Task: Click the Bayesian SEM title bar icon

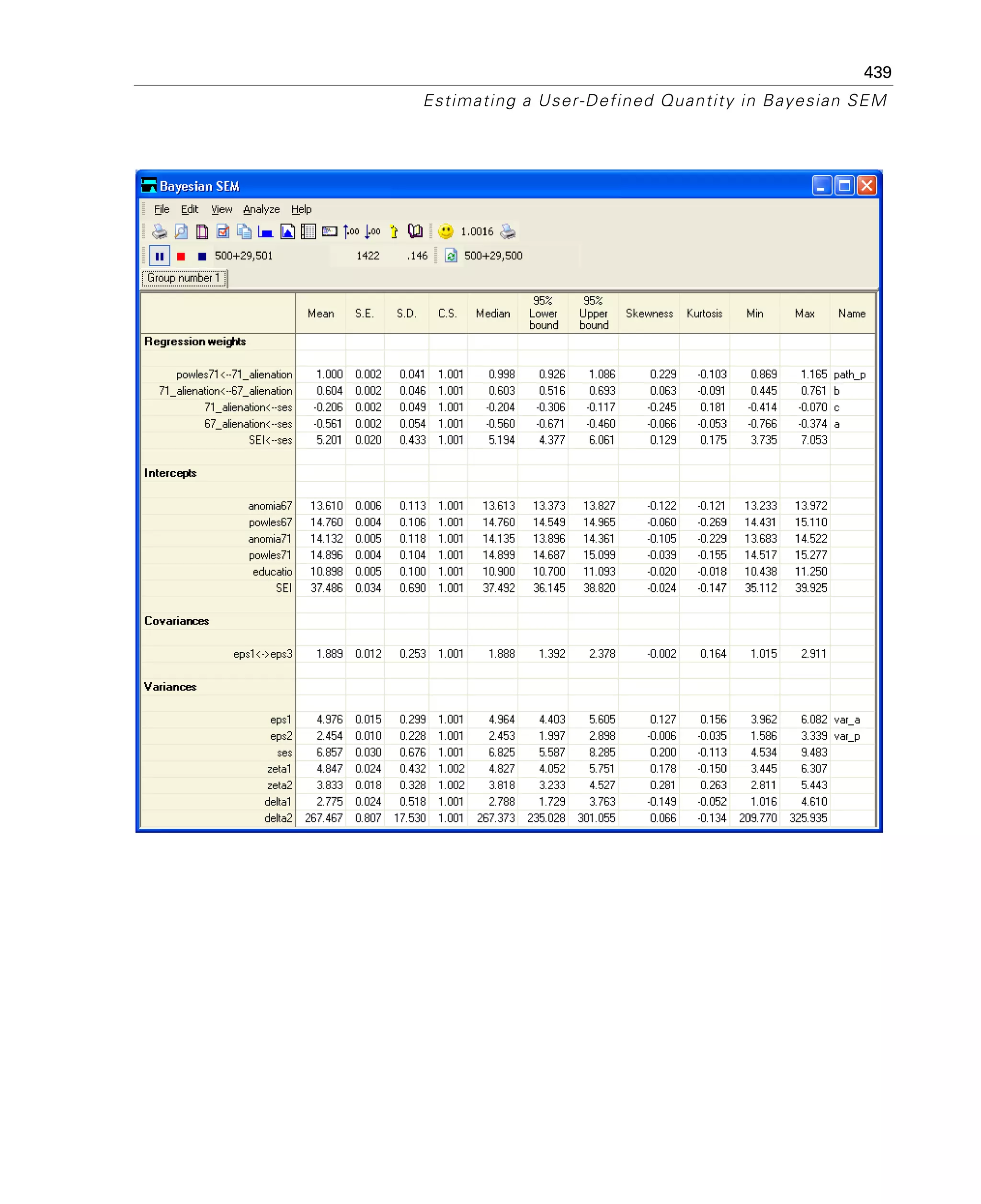Action: pos(149,185)
